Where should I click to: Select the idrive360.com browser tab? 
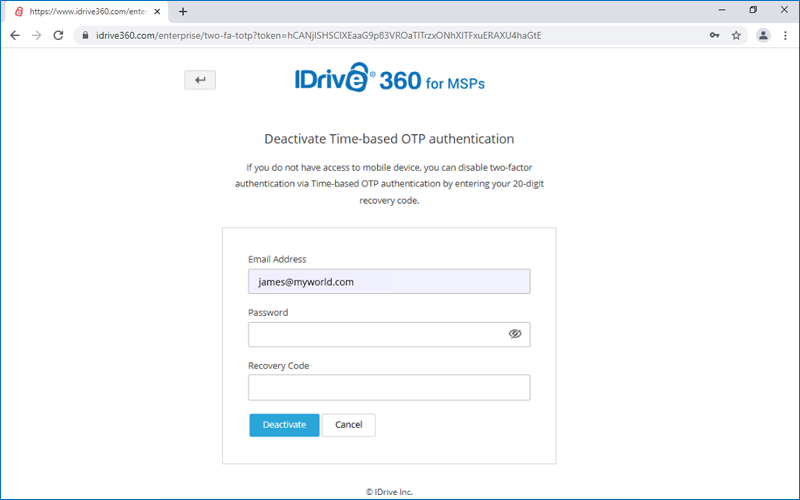pyautogui.click(x=86, y=11)
